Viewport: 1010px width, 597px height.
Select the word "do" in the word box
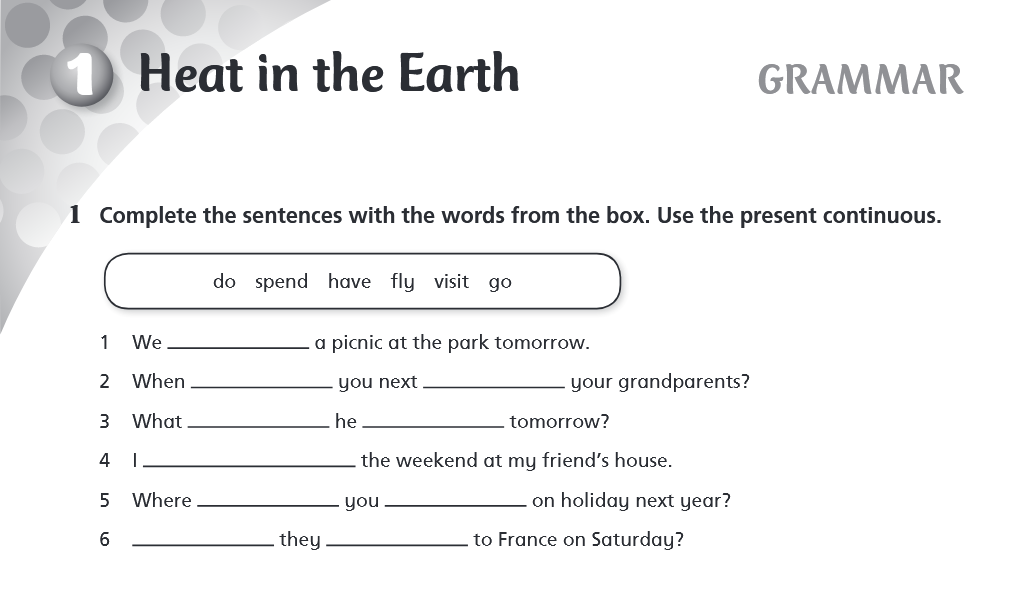[x=224, y=282]
